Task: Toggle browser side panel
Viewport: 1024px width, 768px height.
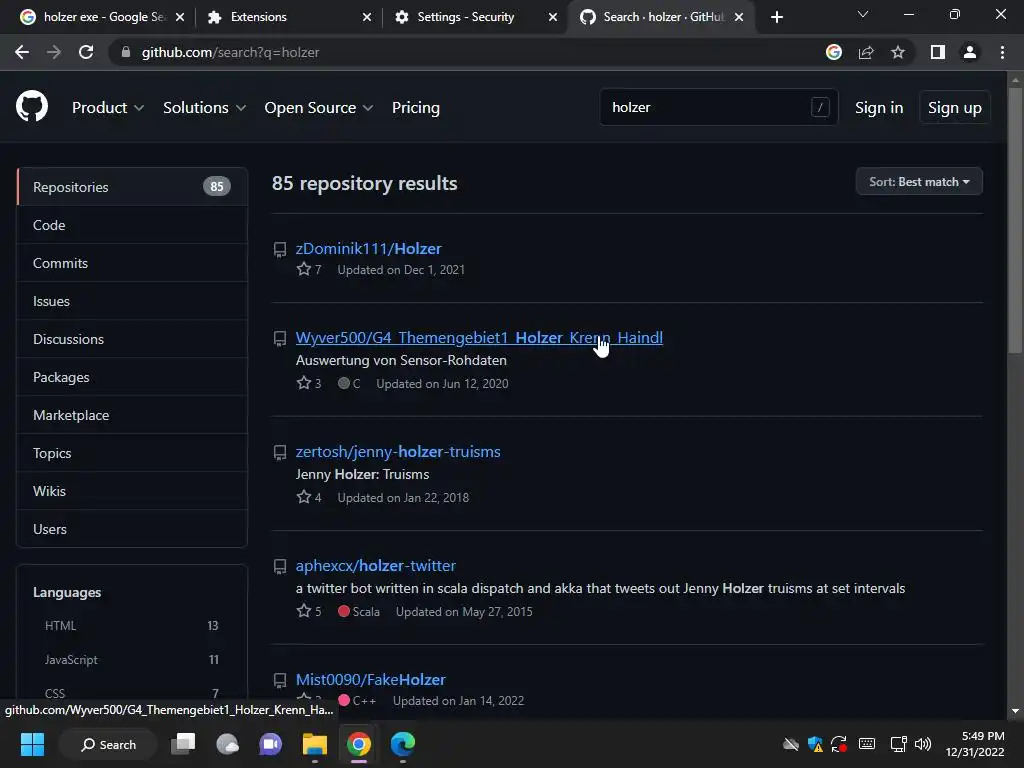Action: (938, 52)
